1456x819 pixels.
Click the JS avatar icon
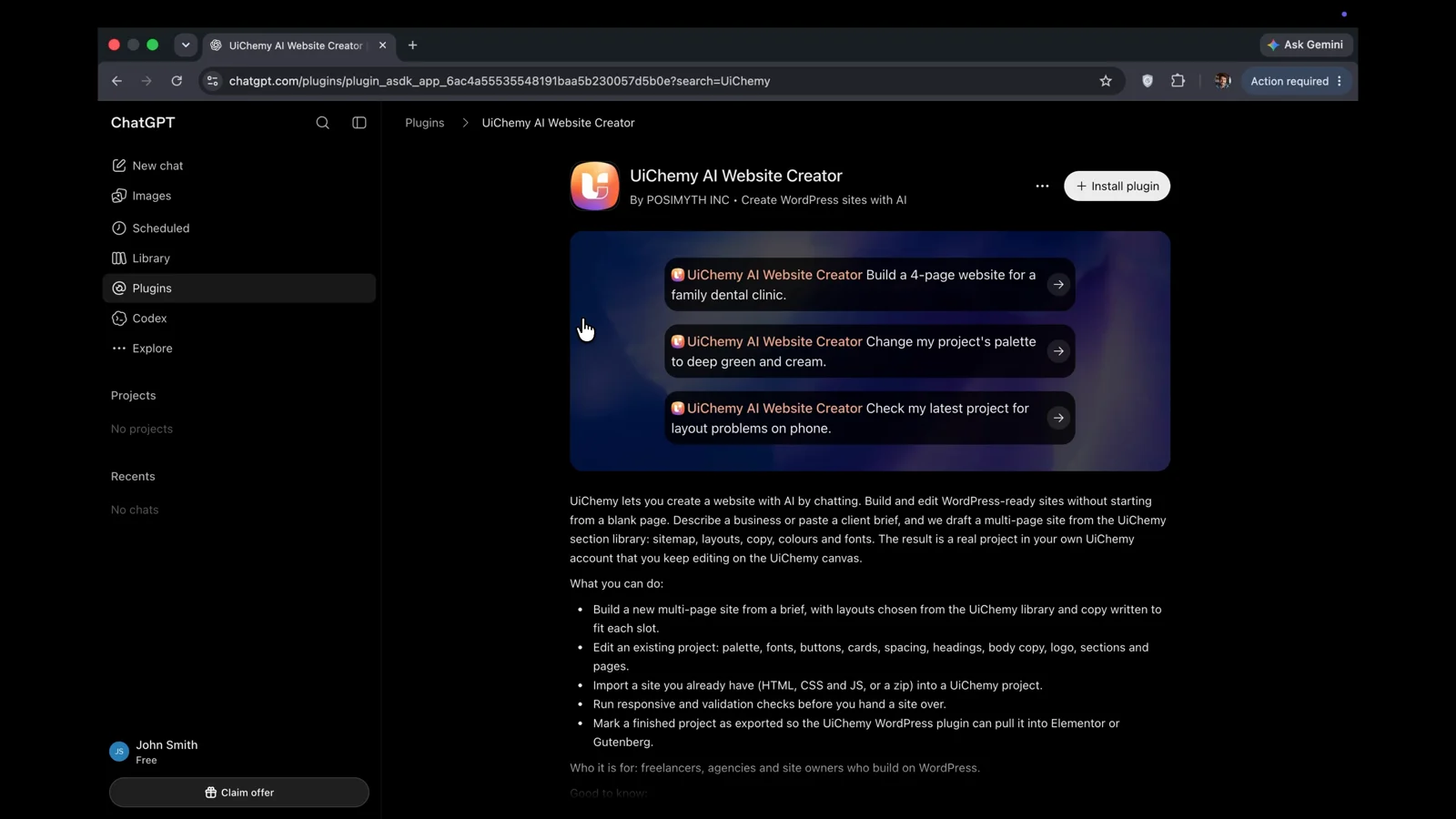119,752
